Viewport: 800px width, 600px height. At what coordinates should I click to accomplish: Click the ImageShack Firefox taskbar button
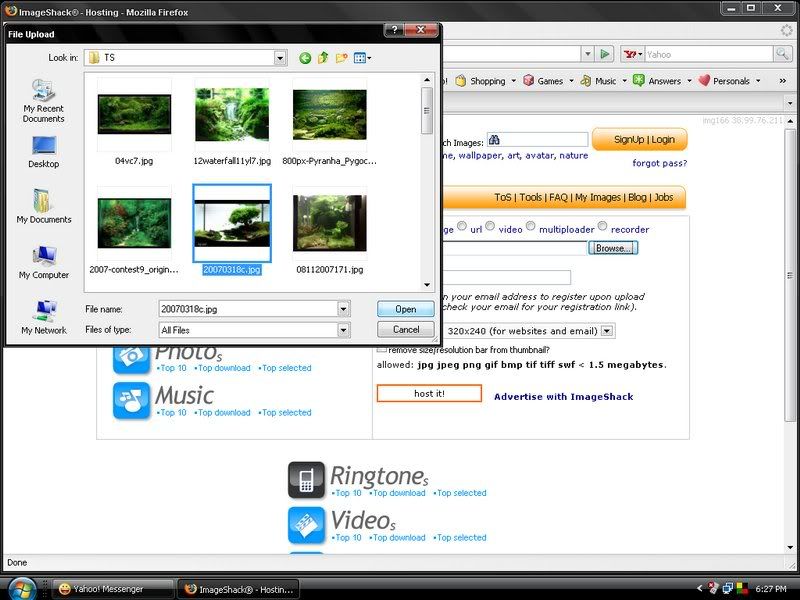coord(238,589)
